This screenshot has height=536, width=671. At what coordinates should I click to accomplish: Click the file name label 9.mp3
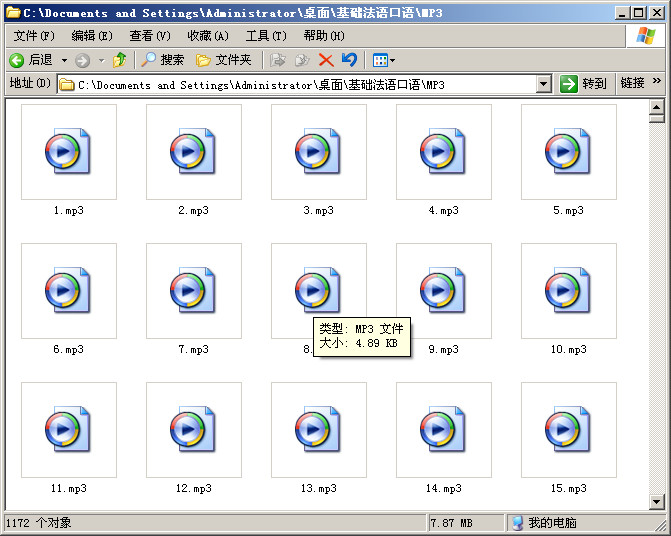(x=443, y=349)
